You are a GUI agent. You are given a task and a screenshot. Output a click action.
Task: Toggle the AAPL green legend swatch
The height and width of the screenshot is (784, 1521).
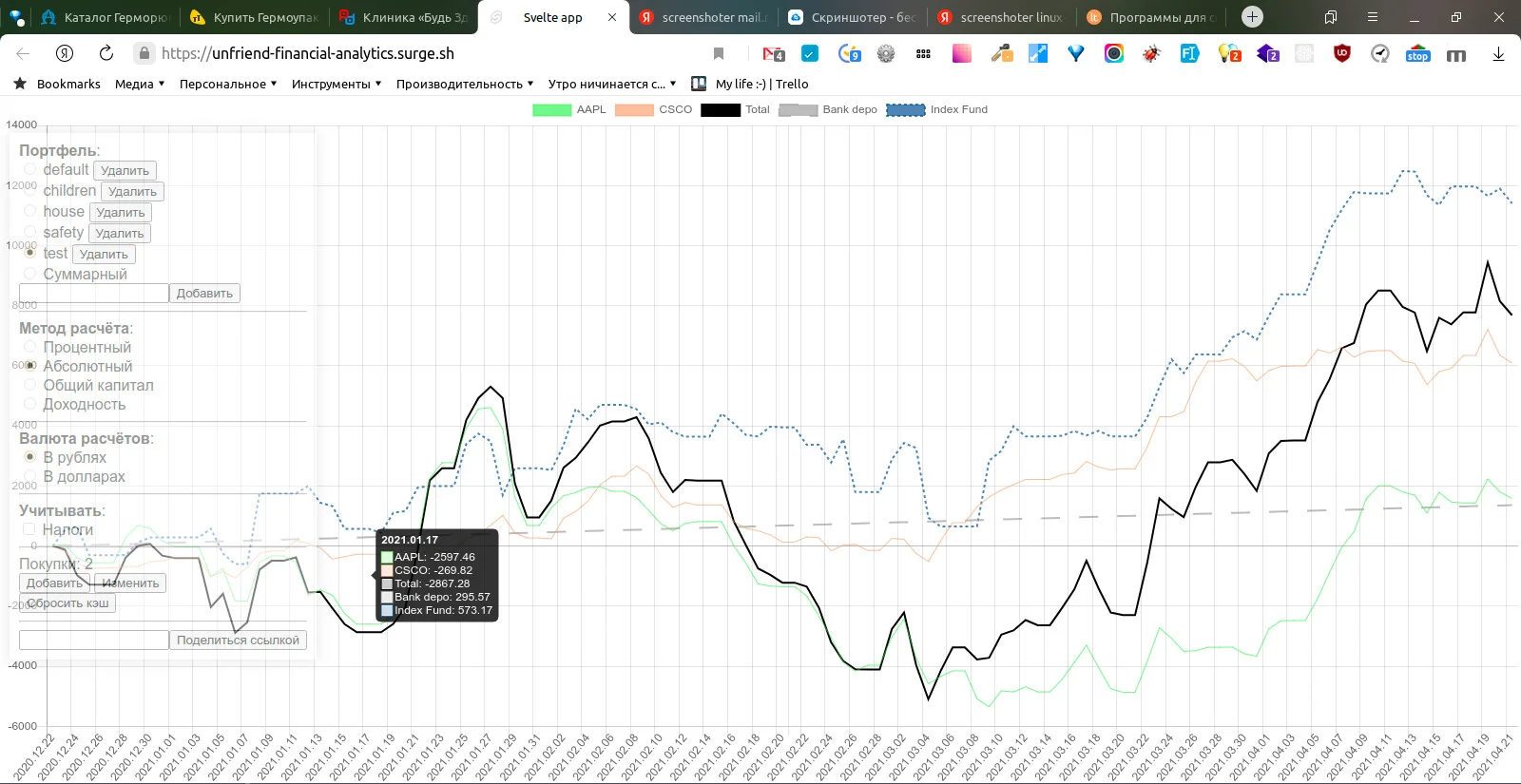(x=551, y=110)
